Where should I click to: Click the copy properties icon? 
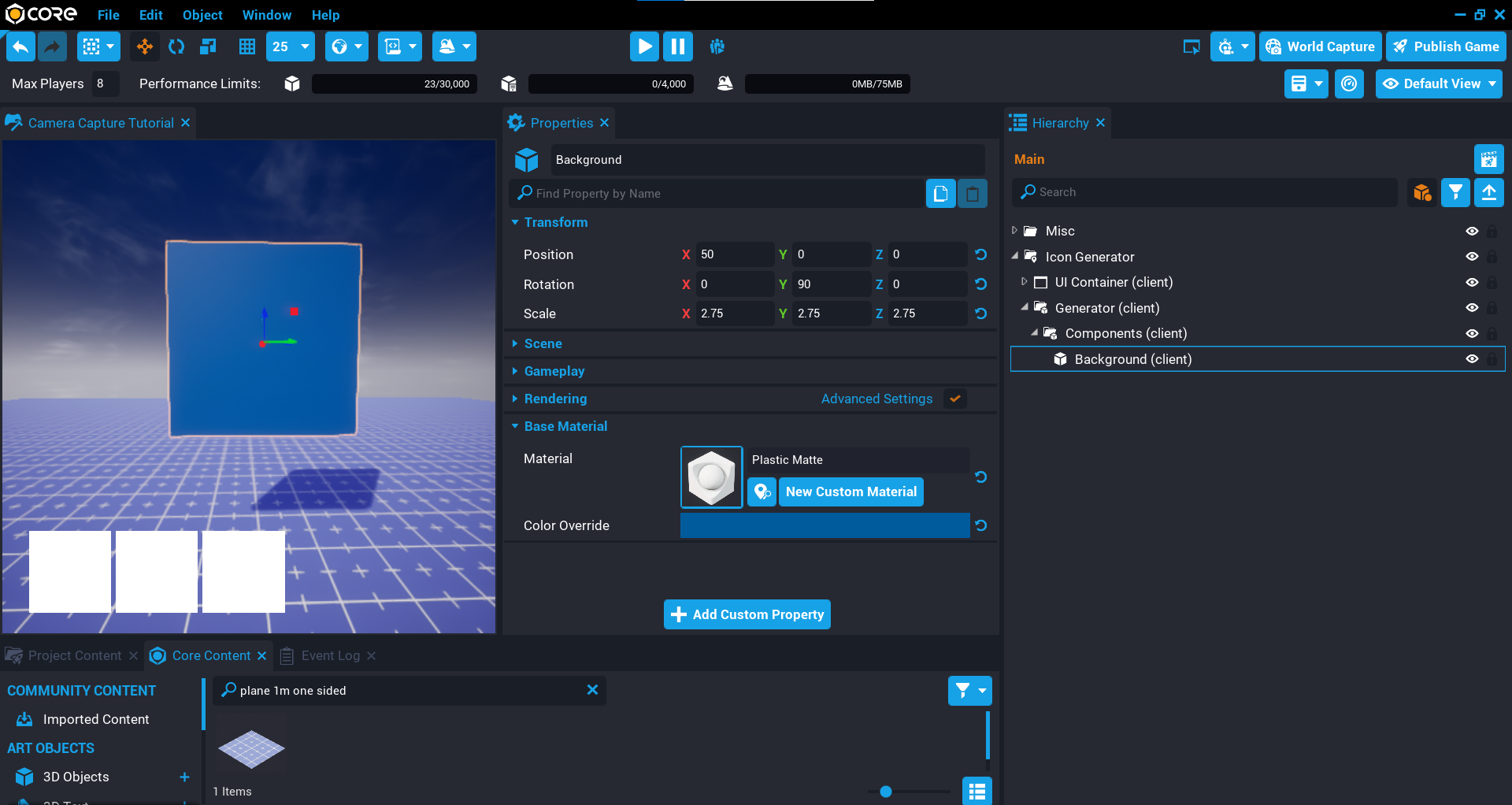(940, 194)
